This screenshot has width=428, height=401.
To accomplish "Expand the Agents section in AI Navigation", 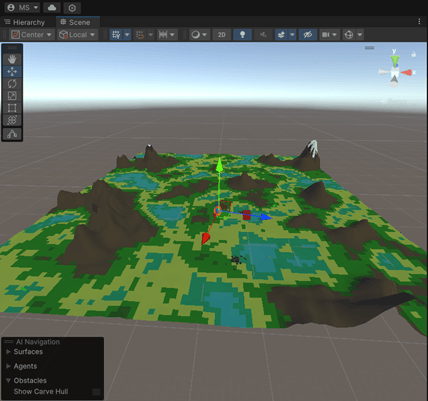I will point(8,366).
